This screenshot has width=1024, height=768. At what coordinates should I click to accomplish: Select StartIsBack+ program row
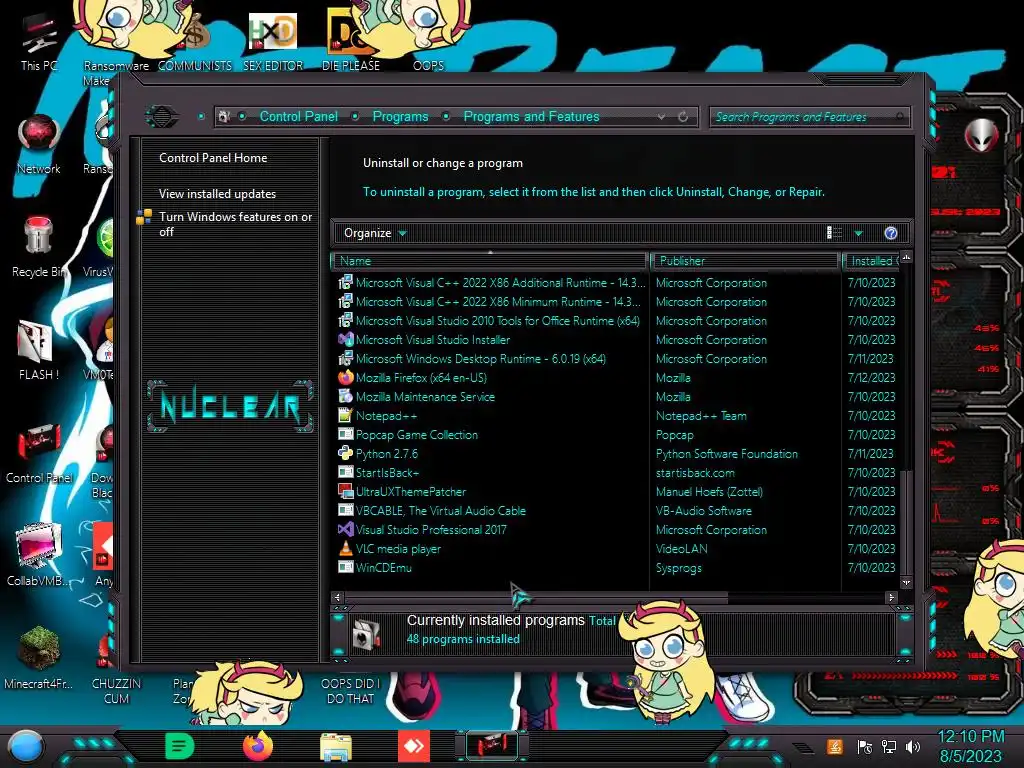tap(617, 472)
